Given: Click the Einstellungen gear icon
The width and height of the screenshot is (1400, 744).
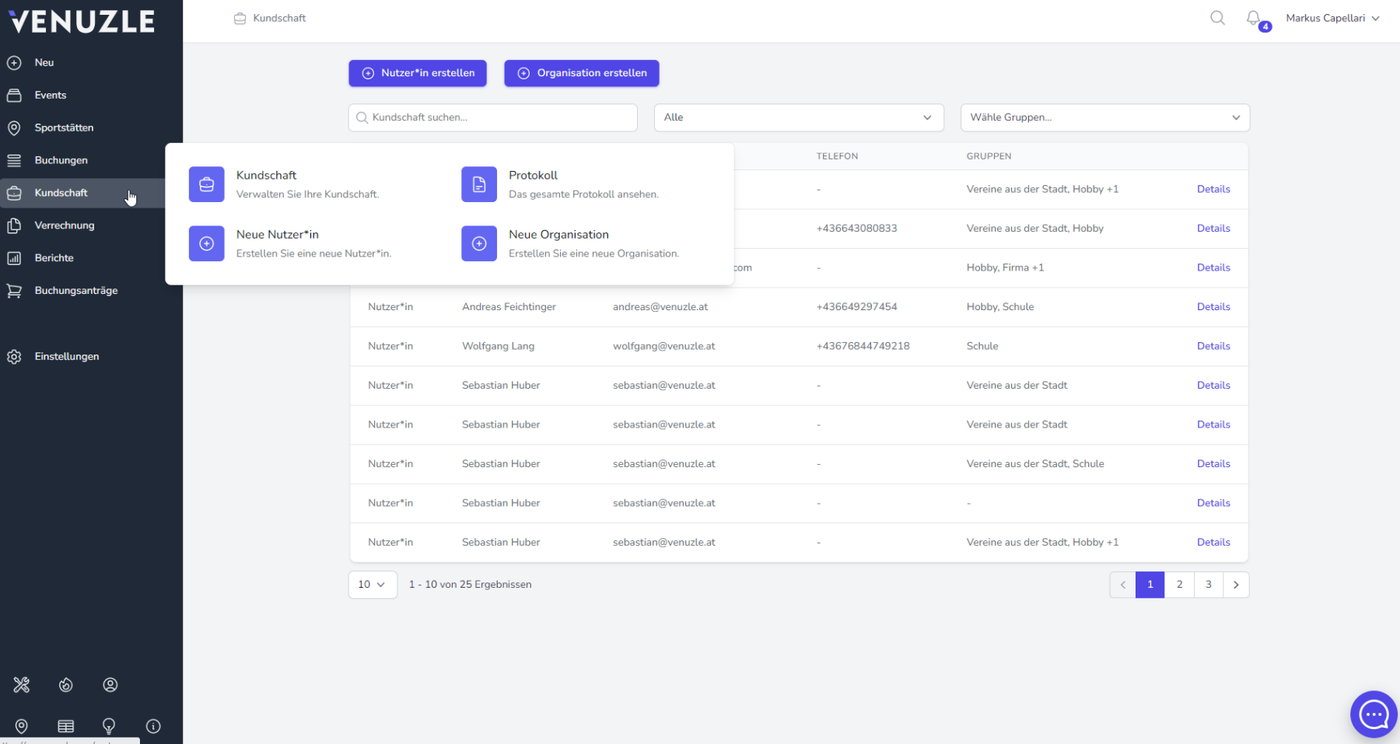Looking at the screenshot, I should 14,356.
